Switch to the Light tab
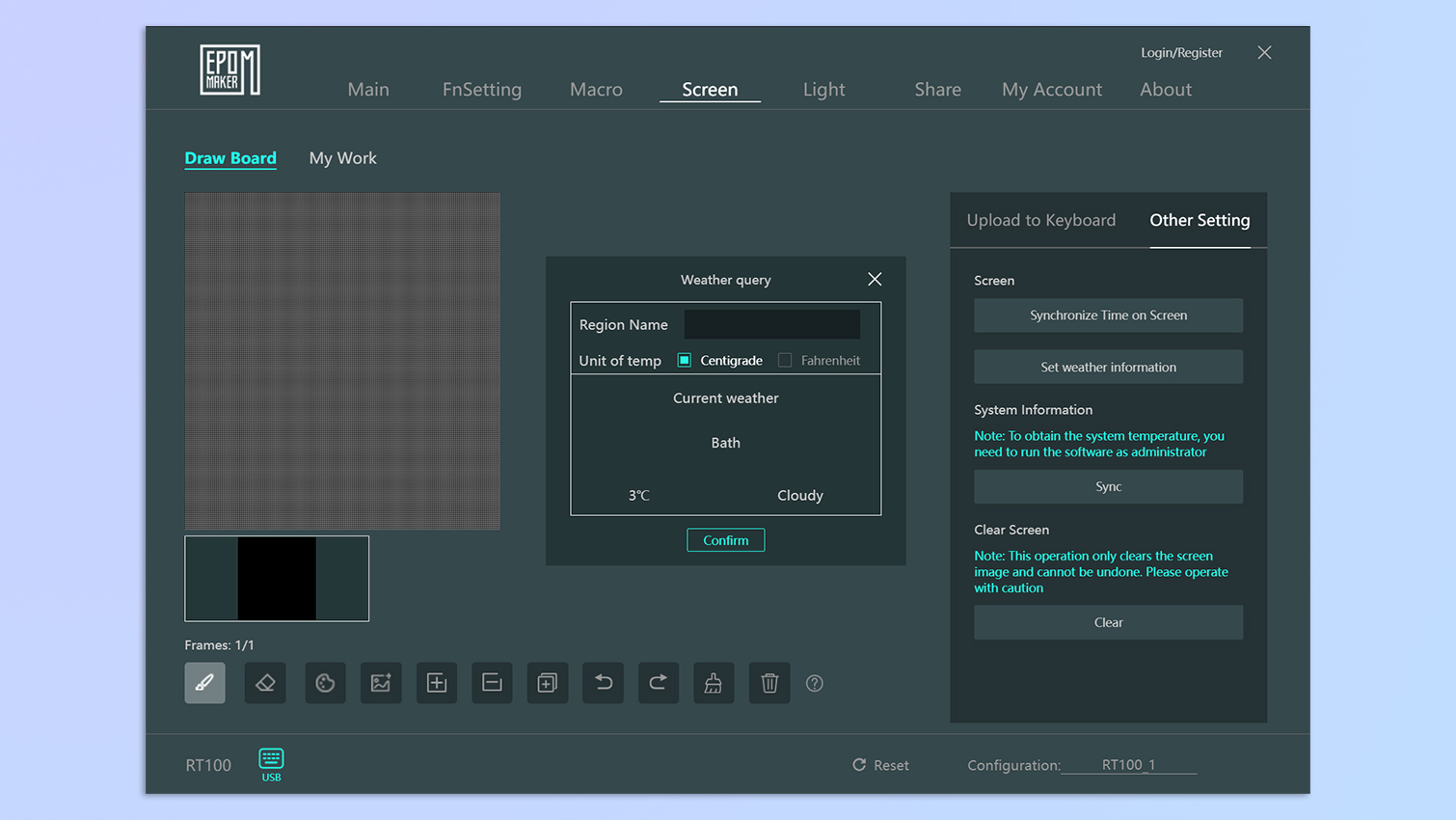Image resolution: width=1456 pixels, height=820 pixels. (823, 90)
